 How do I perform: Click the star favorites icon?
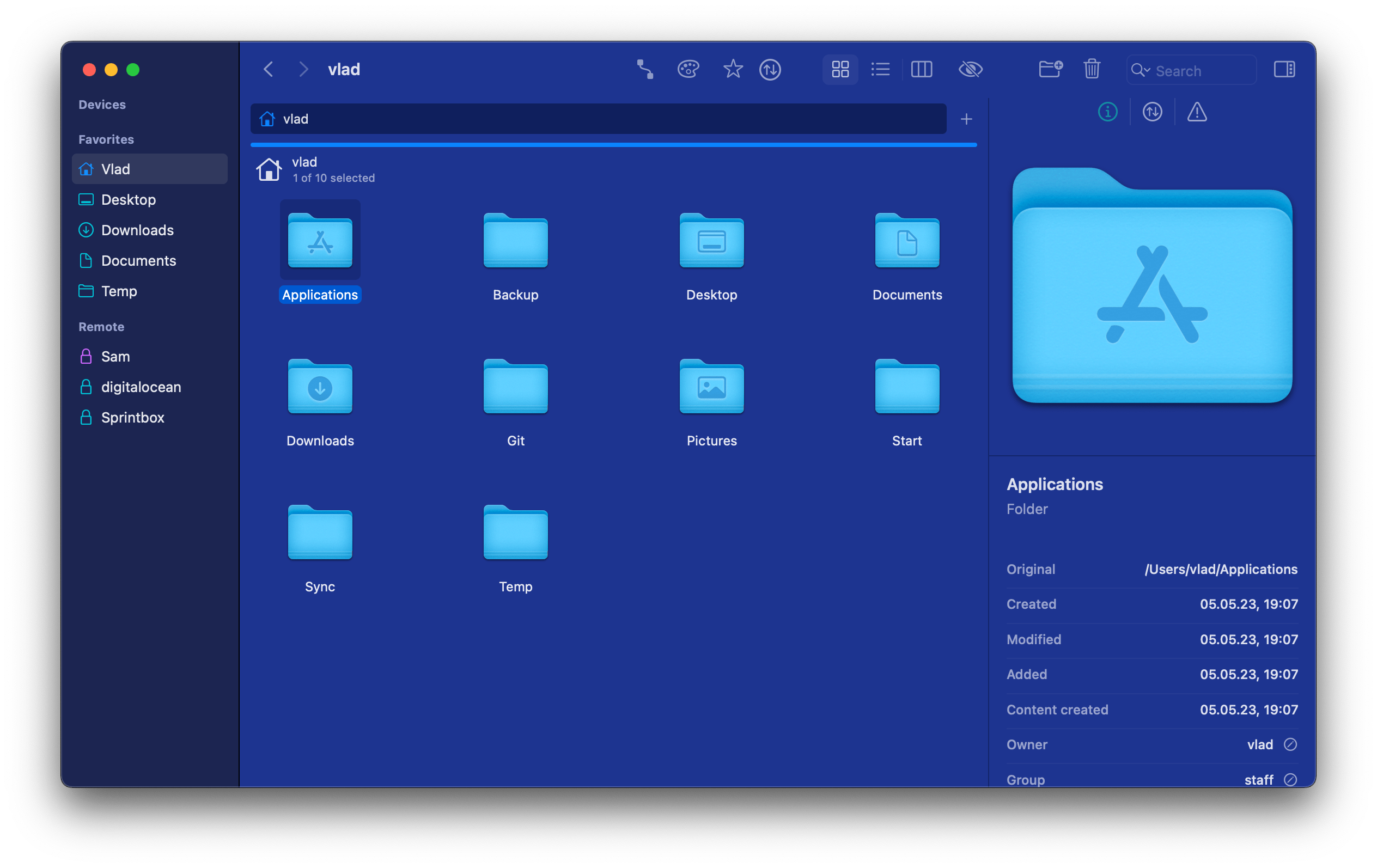(733, 70)
